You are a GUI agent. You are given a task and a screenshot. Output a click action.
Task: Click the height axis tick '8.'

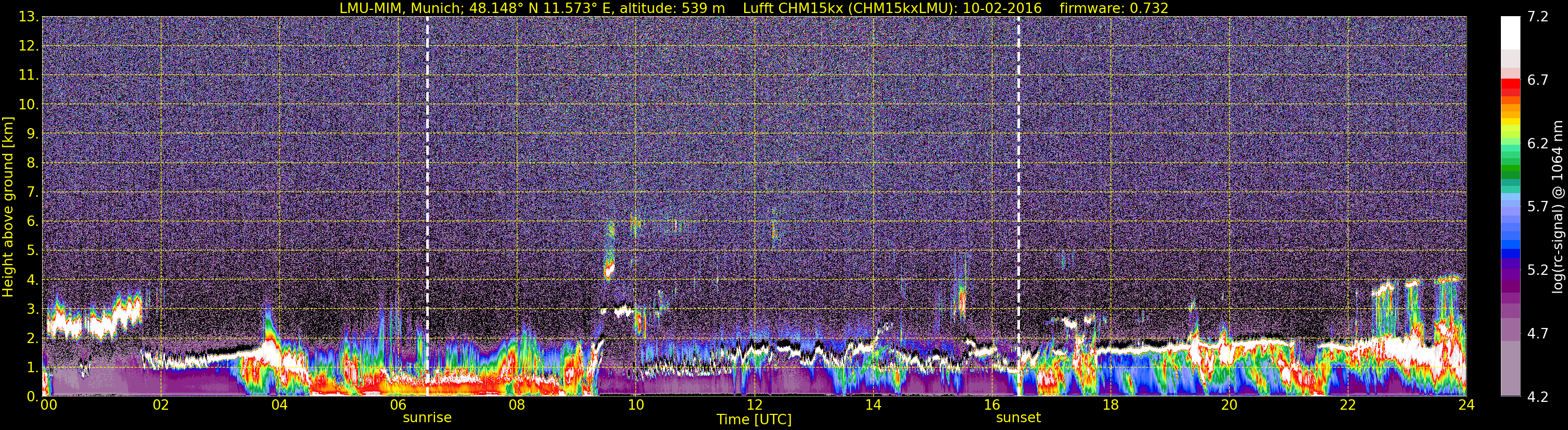[33, 162]
